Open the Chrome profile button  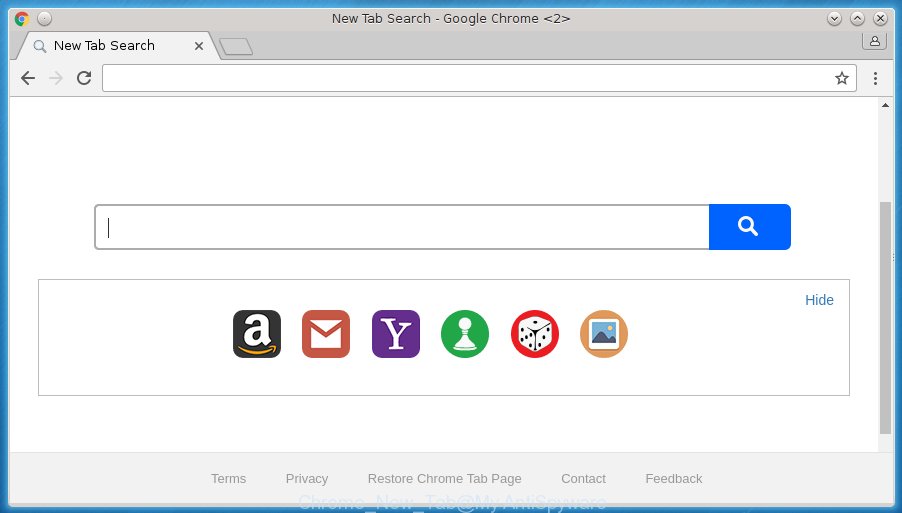[874, 41]
